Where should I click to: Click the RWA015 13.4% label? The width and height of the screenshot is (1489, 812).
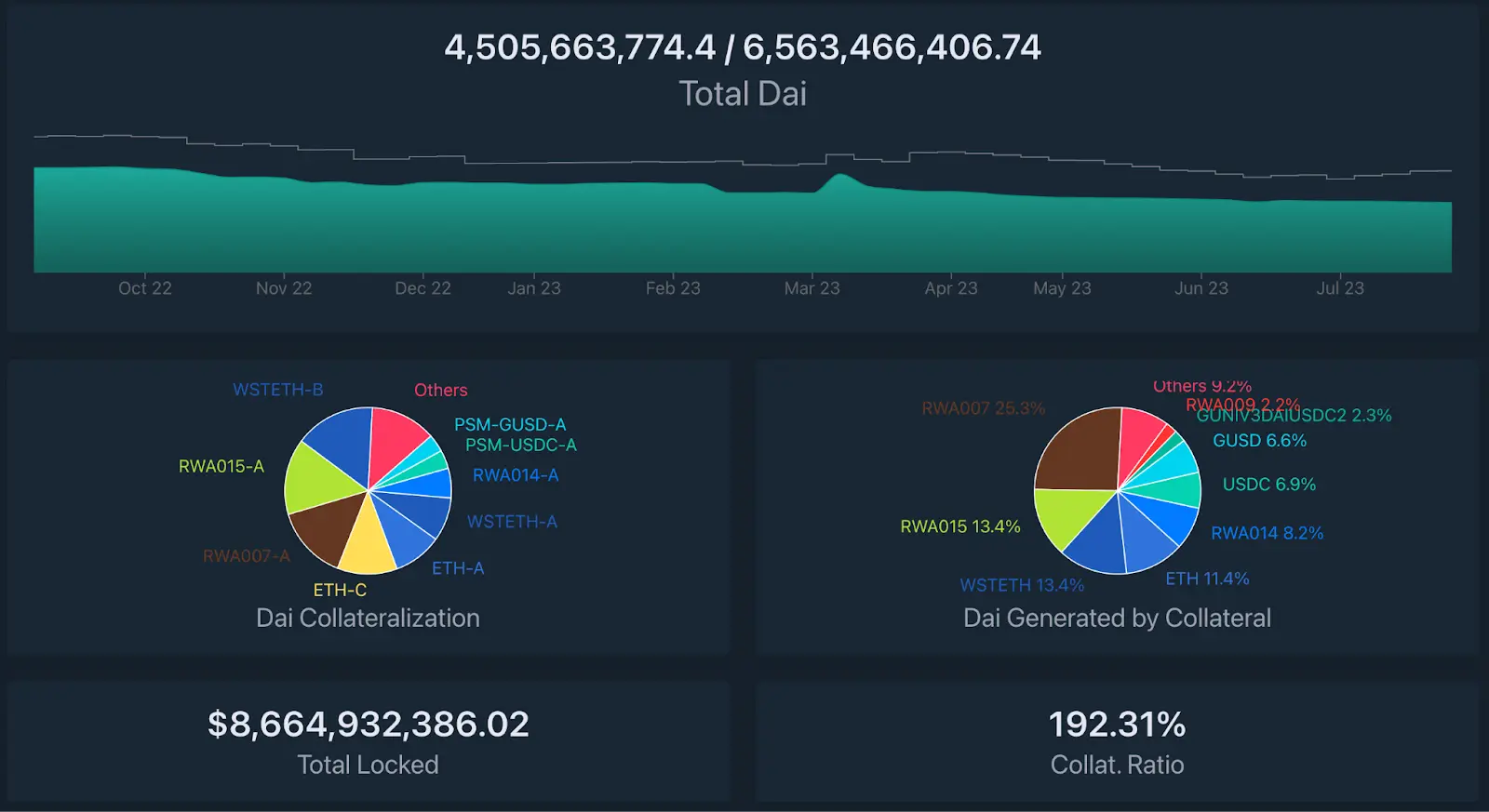[960, 526]
